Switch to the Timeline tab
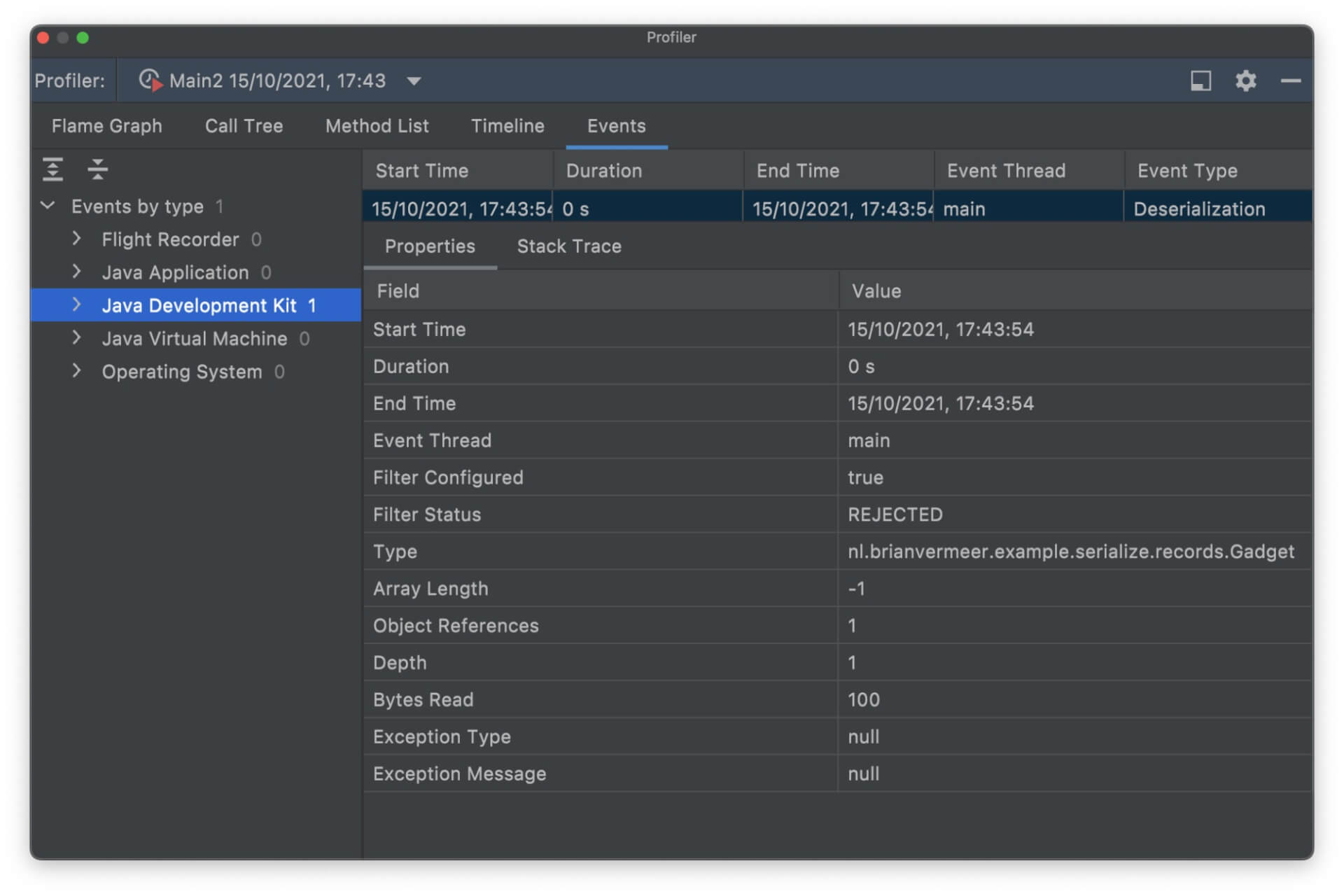1344x896 pixels. tap(507, 126)
